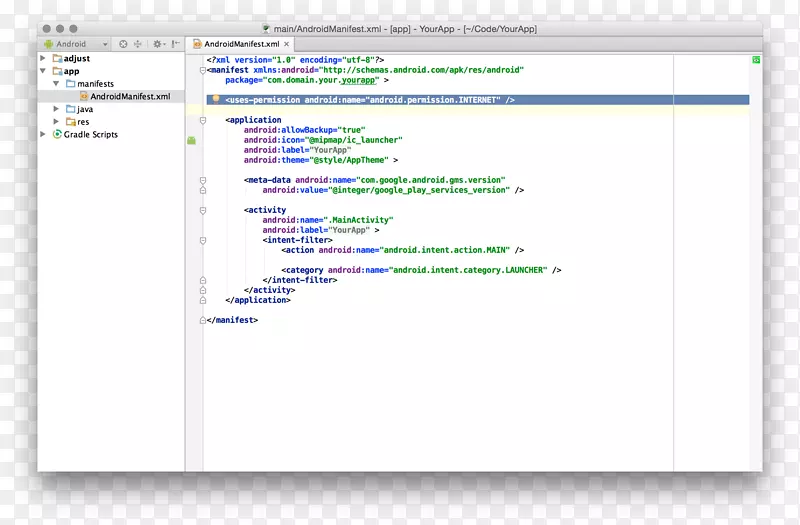
Task: Close the AndroidManifest.xml tab
Action: pyautogui.click(x=286, y=44)
